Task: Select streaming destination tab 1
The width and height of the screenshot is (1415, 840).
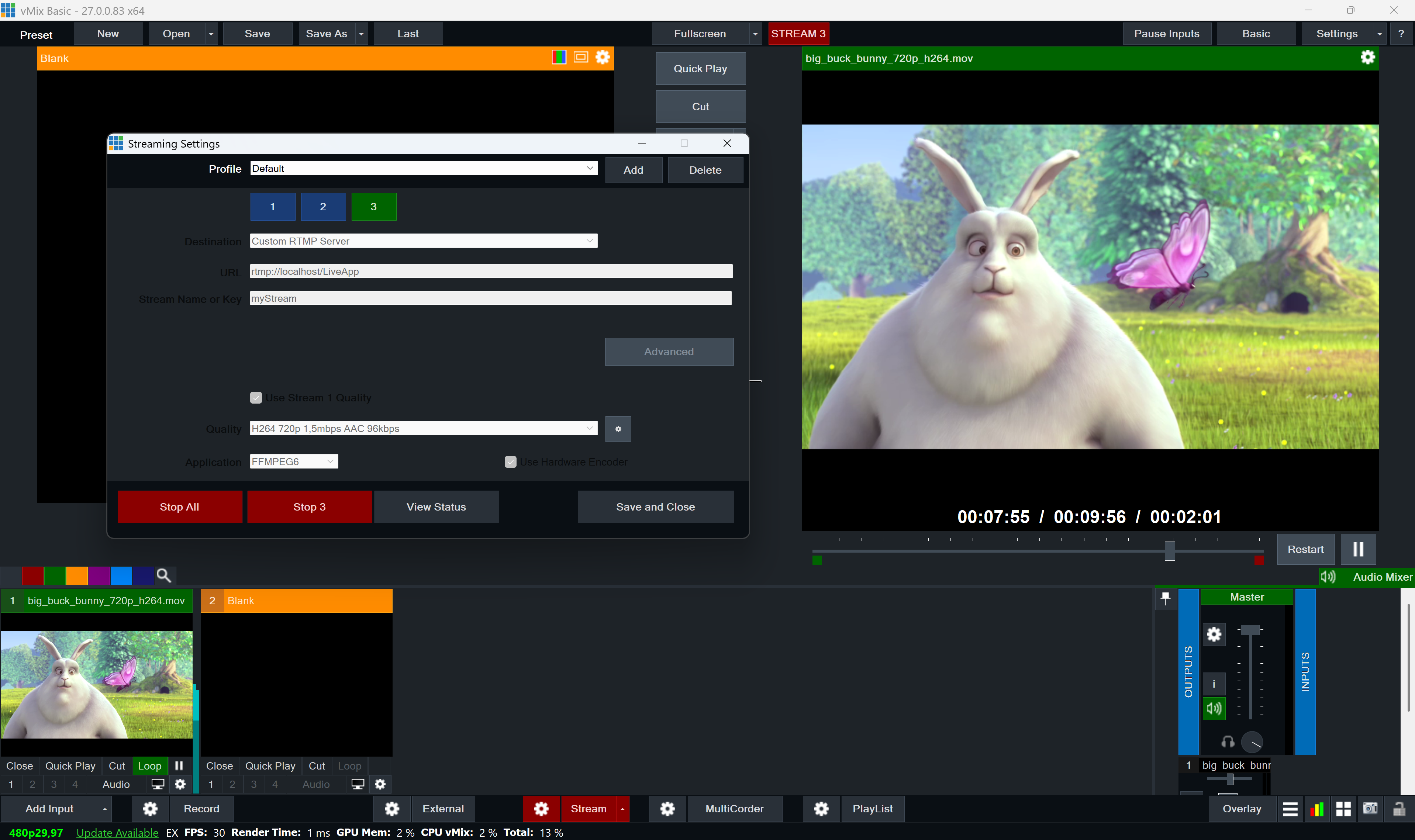Action: (x=273, y=207)
